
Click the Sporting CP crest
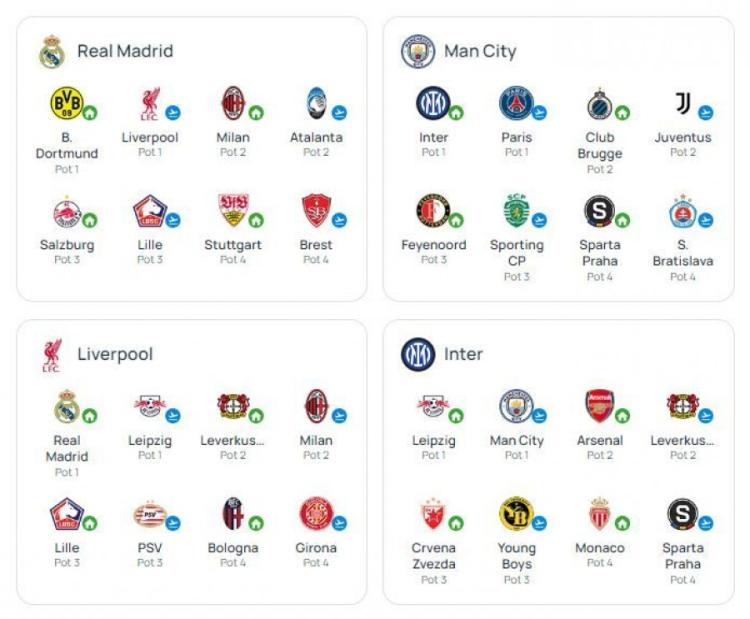pyautogui.click(x=516, y=210)
